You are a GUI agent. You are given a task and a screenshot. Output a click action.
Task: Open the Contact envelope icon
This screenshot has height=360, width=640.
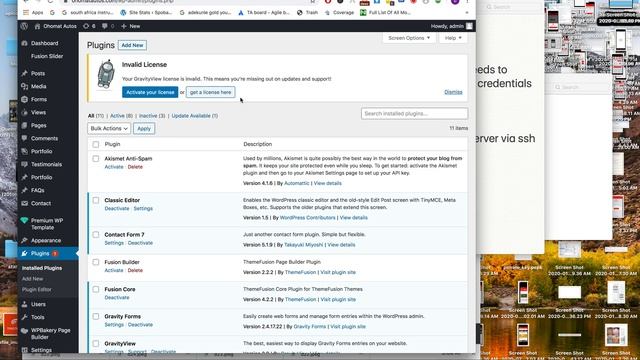(x=24, y=203)
